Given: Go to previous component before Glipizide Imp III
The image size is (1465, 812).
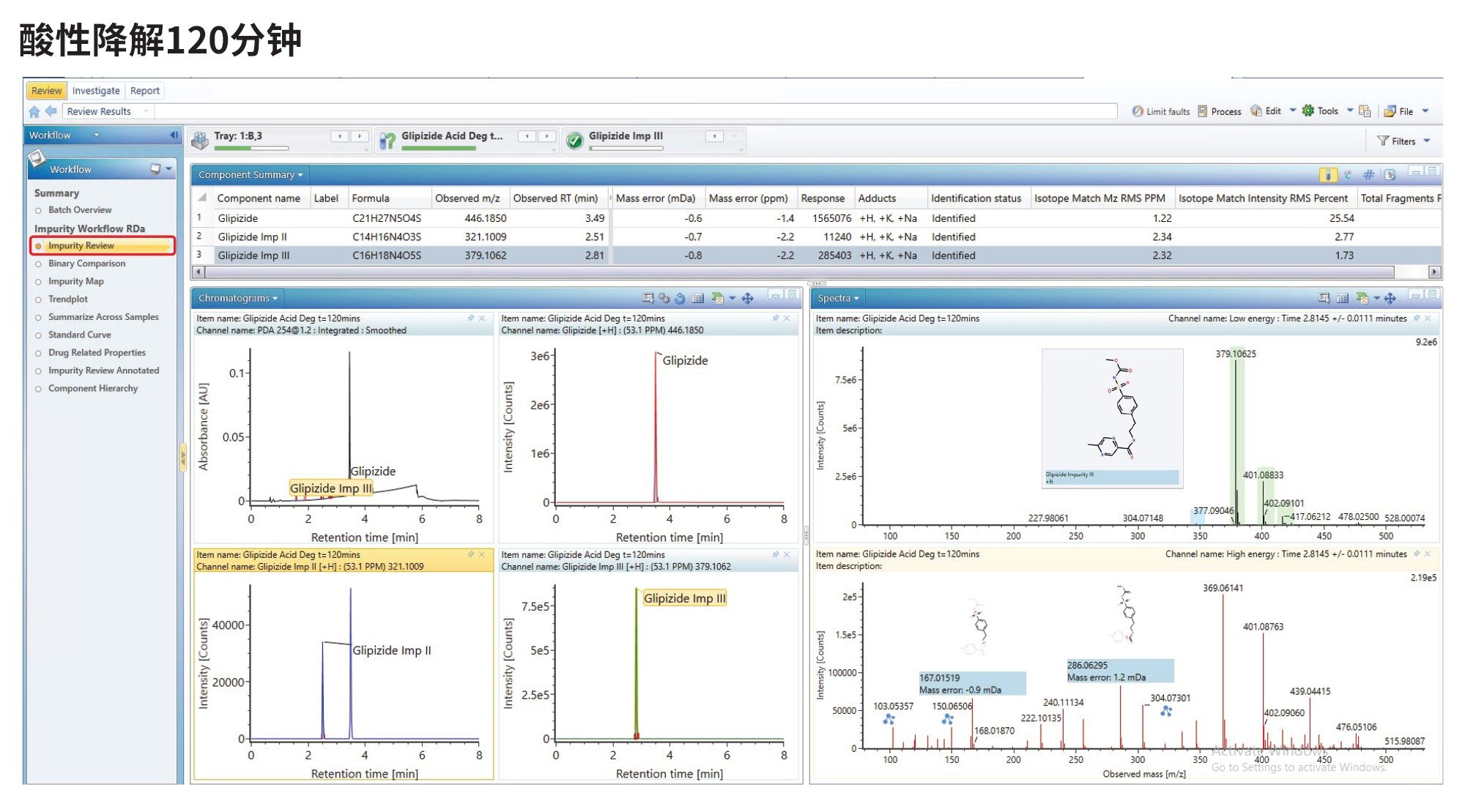Looking at the screenshot, I should click(714, 136).
